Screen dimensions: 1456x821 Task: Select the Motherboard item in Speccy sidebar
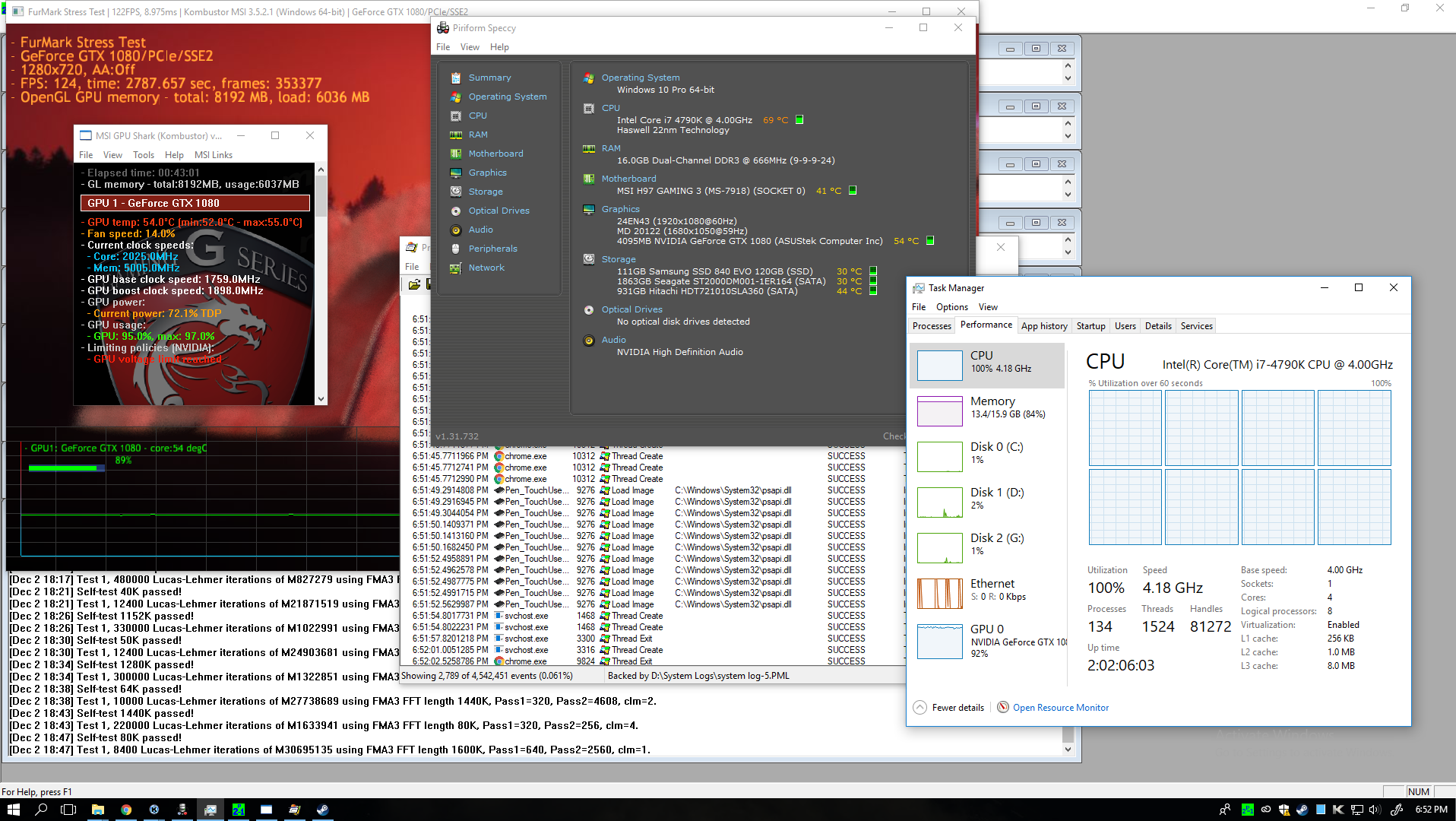tap(495, 154)
